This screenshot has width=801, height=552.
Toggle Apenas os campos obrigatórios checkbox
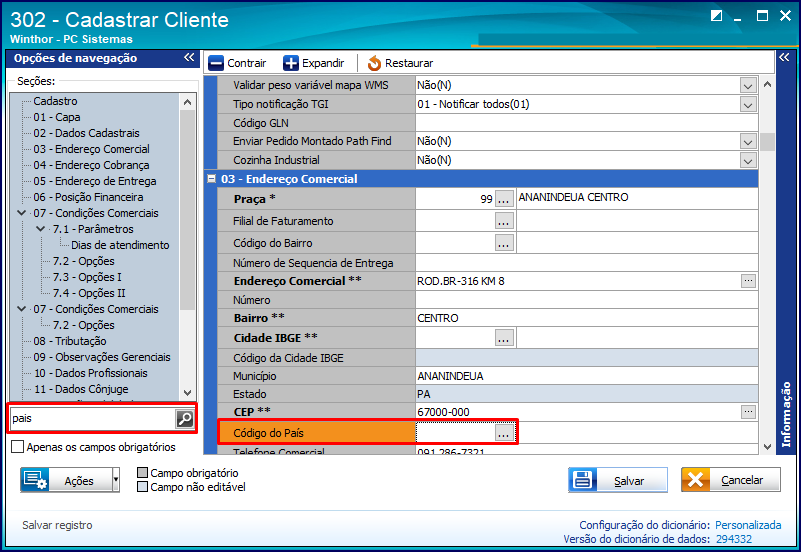(x=18, y=447)
